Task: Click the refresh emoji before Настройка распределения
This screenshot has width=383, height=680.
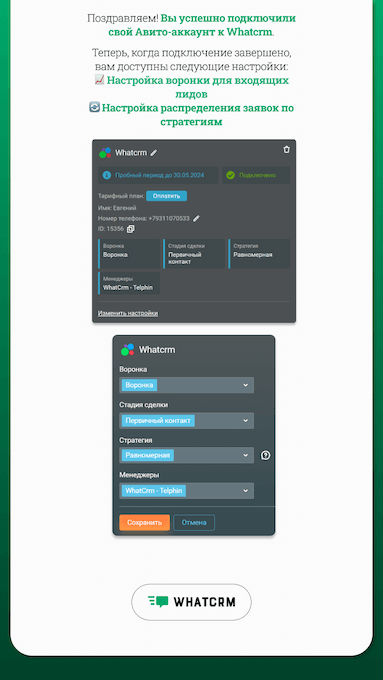Action: pyautogui.click(x=95, y=107)
